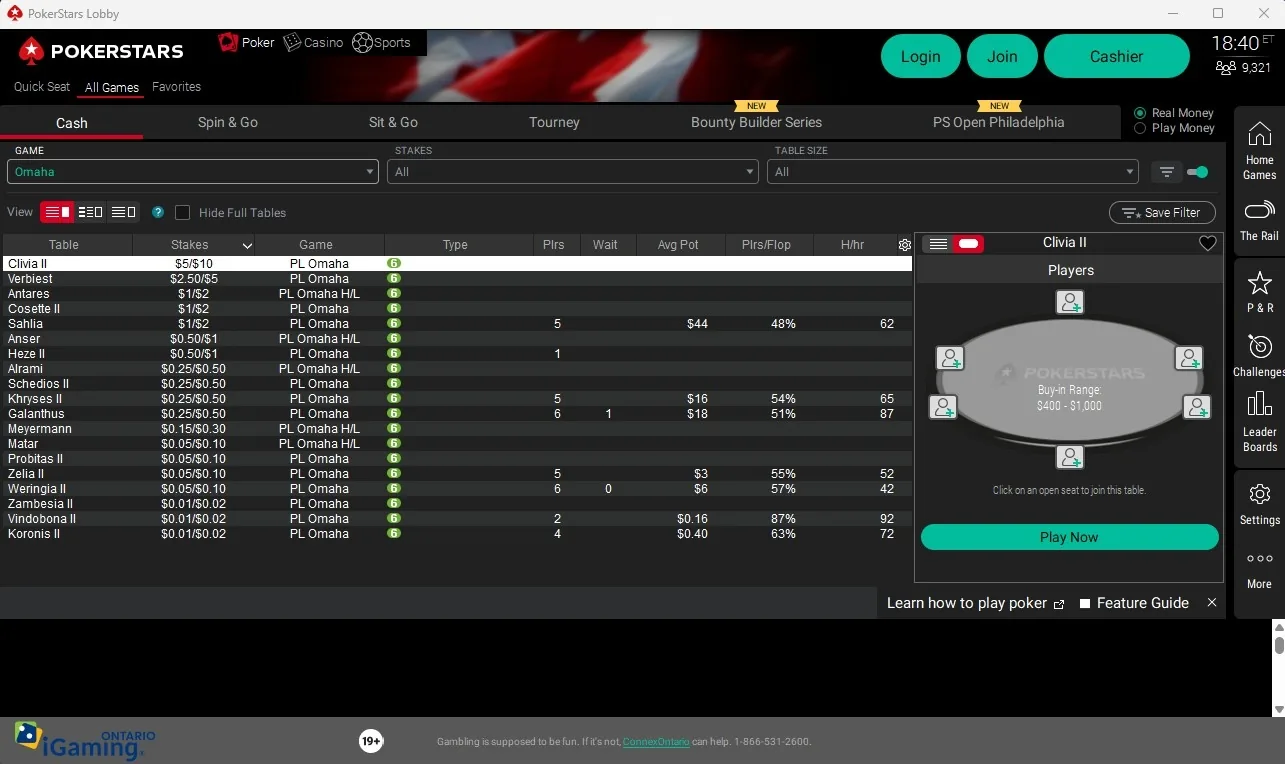
Task: Click the ConnexOntario help link
Action: point(656,742)
